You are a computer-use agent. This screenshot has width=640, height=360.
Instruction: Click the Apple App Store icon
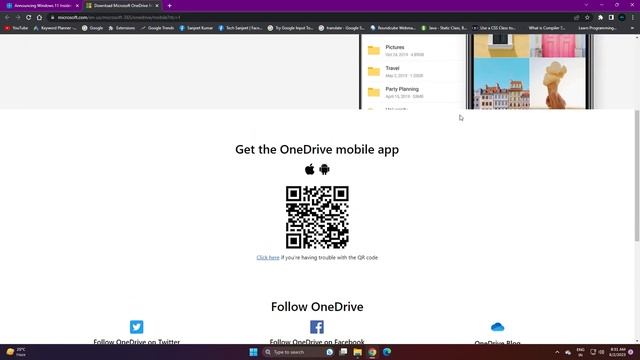pyautogui.click(x=309, y=169)
